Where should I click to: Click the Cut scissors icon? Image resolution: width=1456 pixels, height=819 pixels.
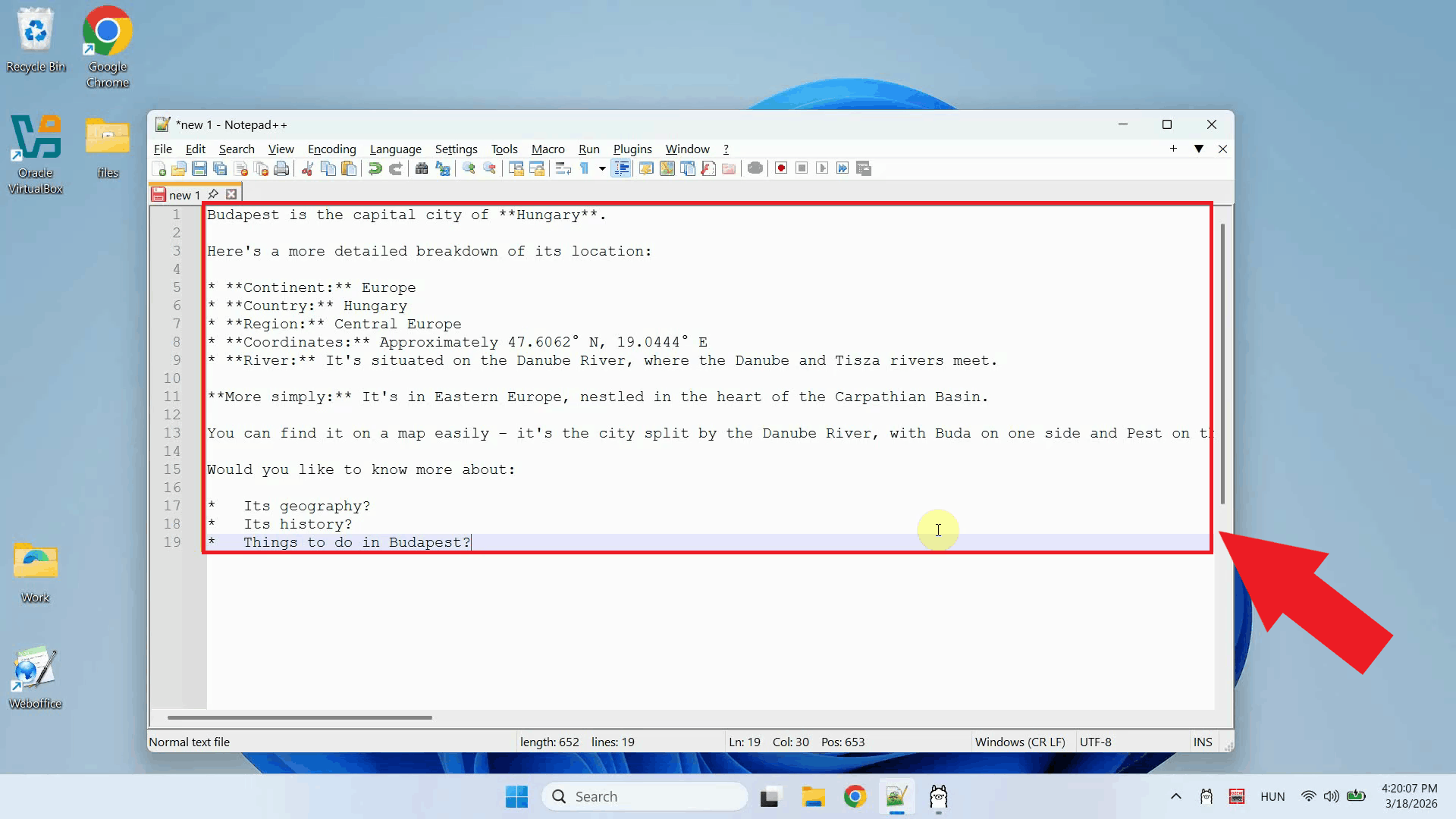307,168
